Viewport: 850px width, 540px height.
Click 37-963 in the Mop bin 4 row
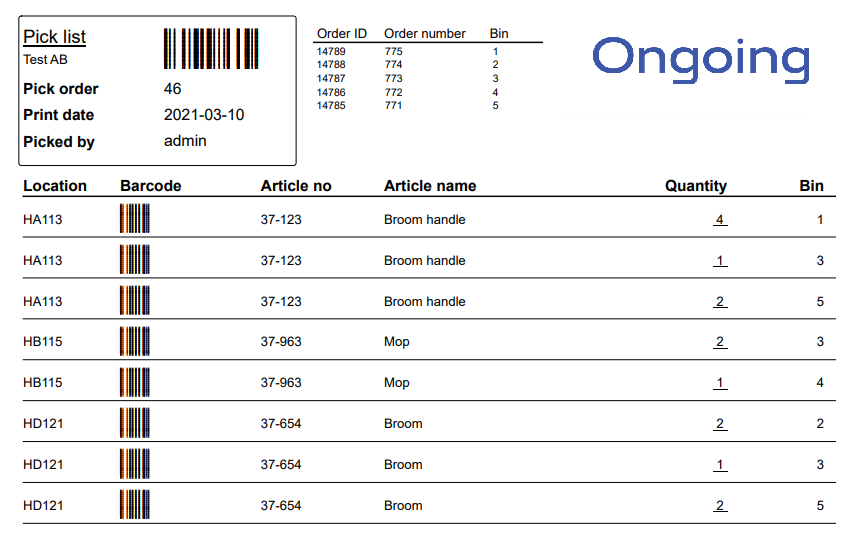coord(281,383)
